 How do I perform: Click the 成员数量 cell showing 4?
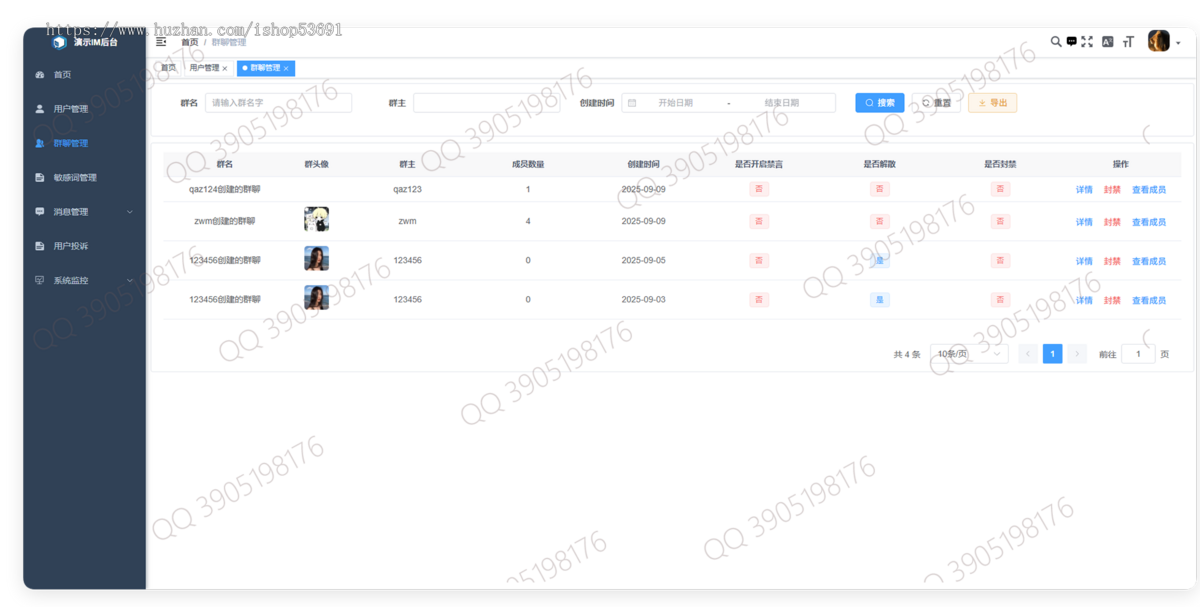point(528,221)
